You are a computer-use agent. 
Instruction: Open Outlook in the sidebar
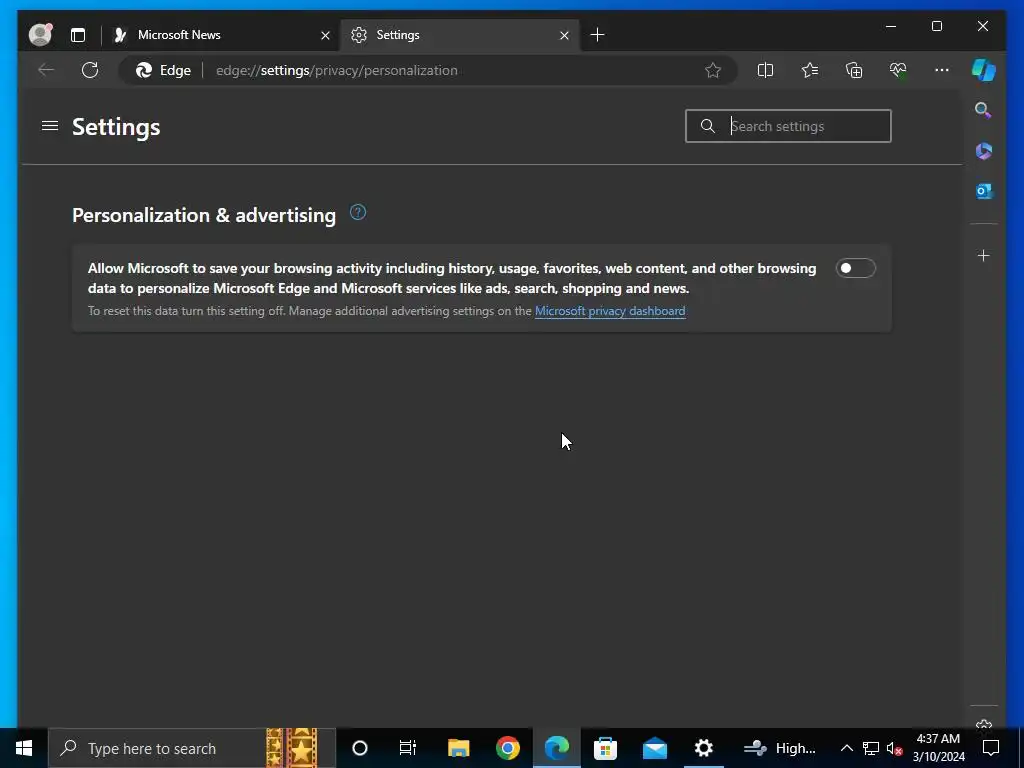984,191
